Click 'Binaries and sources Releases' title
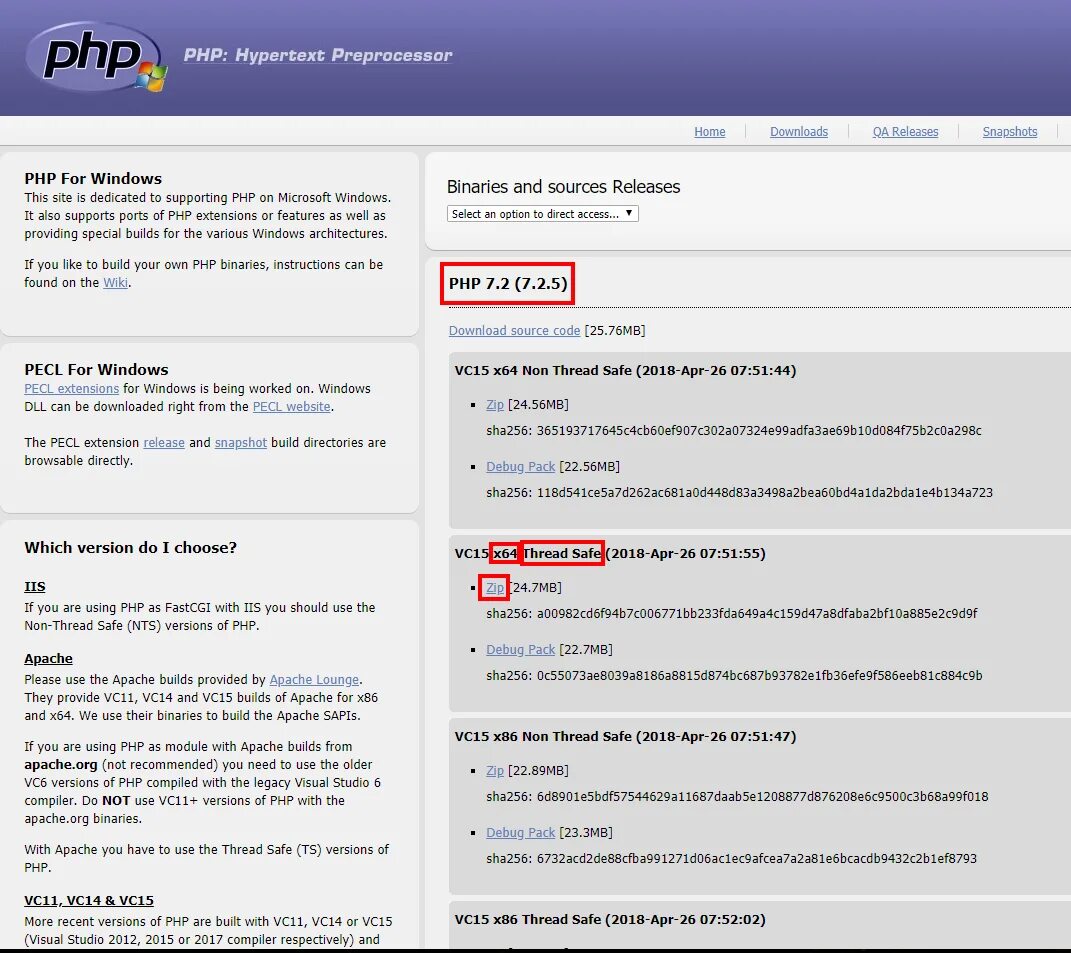This screenshot has width=1071, height=953. (x=564, y=187)
